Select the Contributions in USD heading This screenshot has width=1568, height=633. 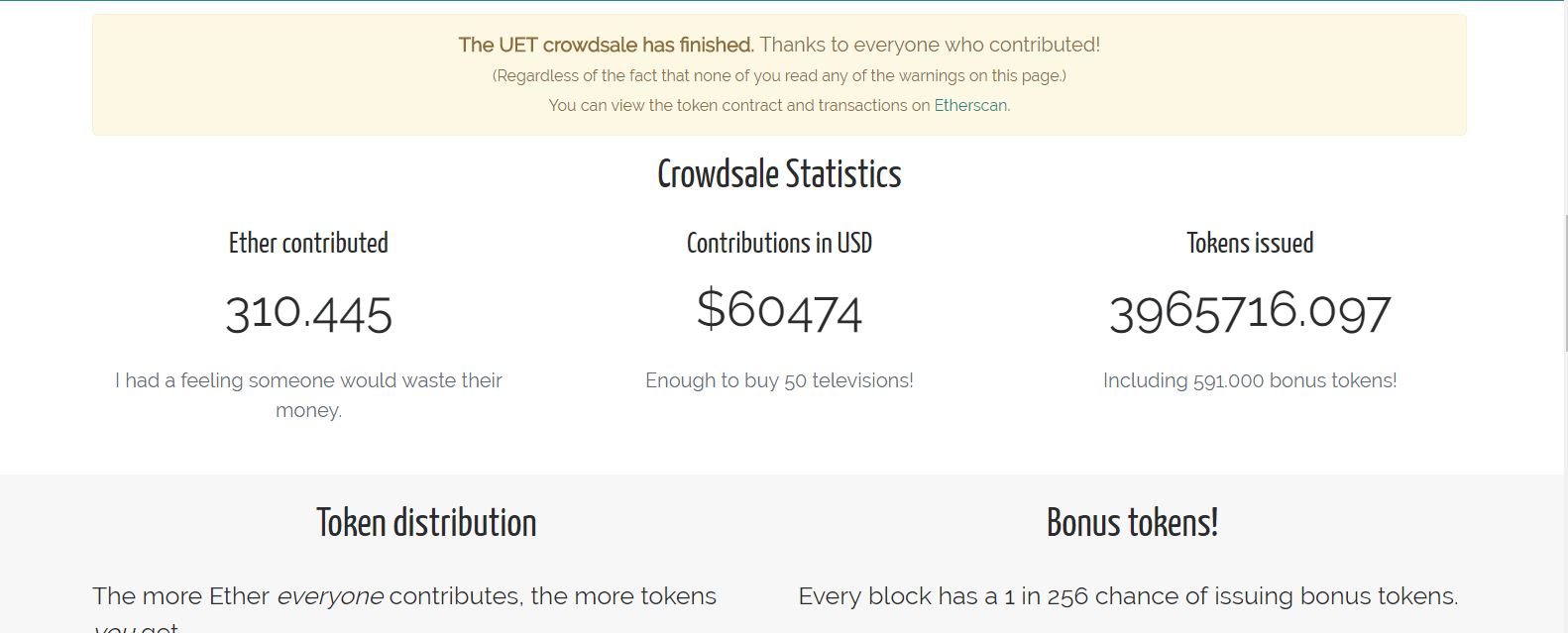click(779, 243)
